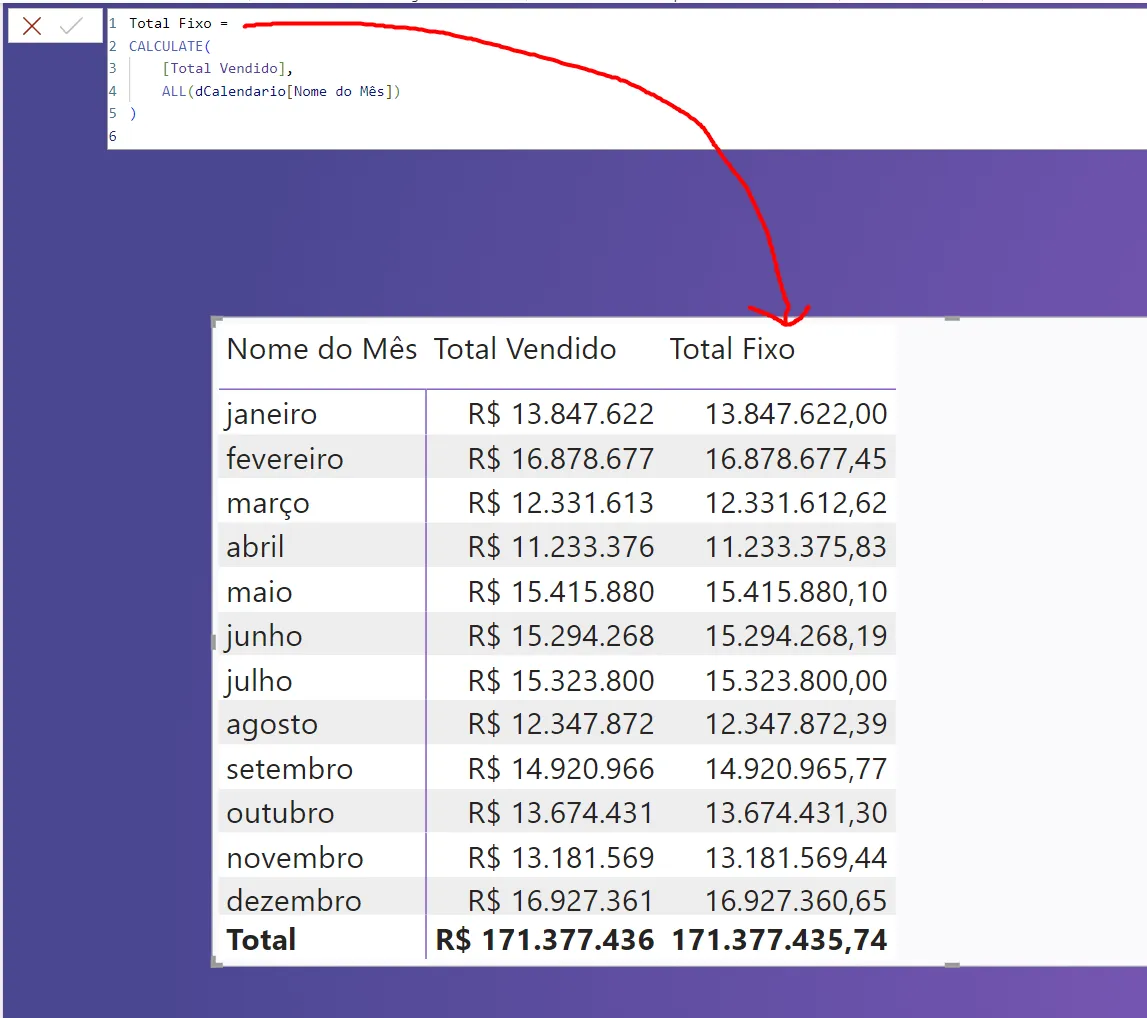Select the janeiro row in the table
Viewport: 1147px width, 1018px height.
271,414
